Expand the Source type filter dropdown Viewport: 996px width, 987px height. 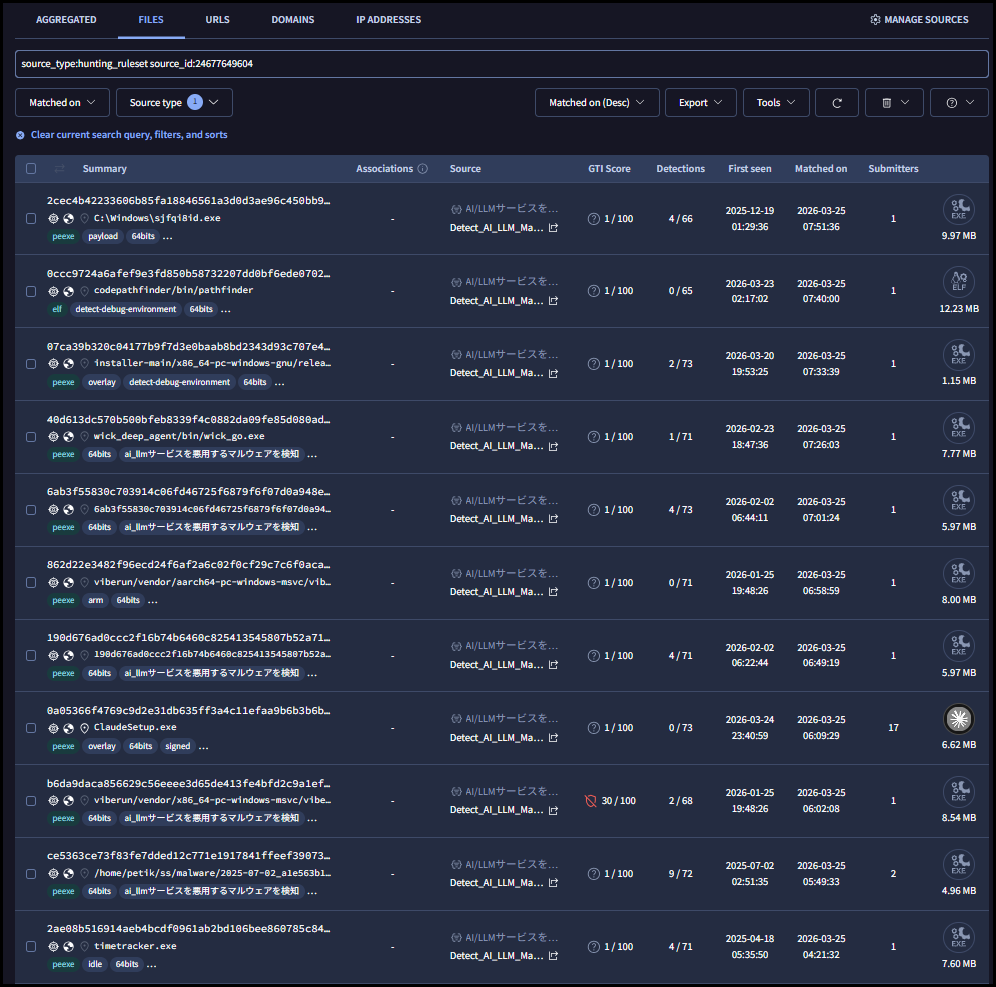[174, 103]
